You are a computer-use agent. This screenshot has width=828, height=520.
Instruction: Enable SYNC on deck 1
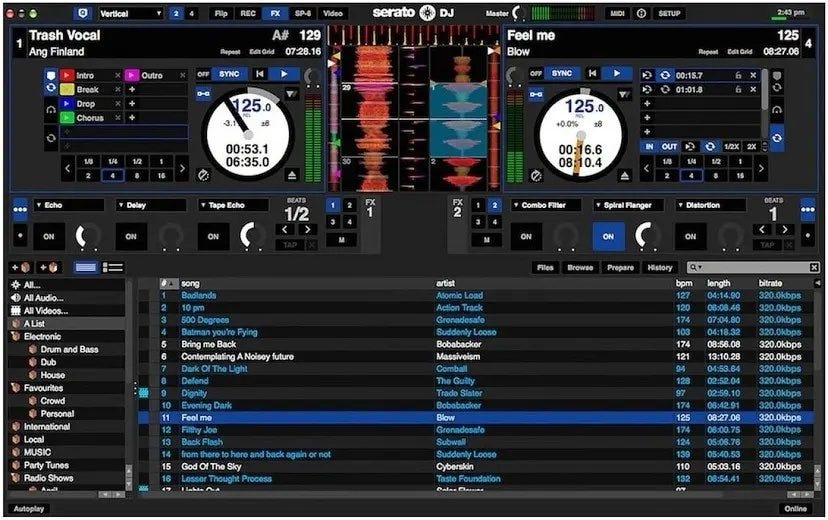tap(229, 74)
